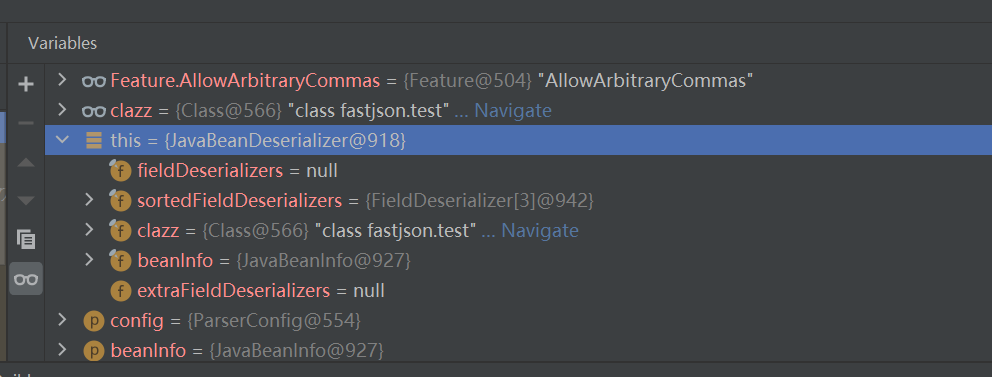Click the New Watch plus icon
This screenshot has width=992, height=377.
[x=26, y=84]
